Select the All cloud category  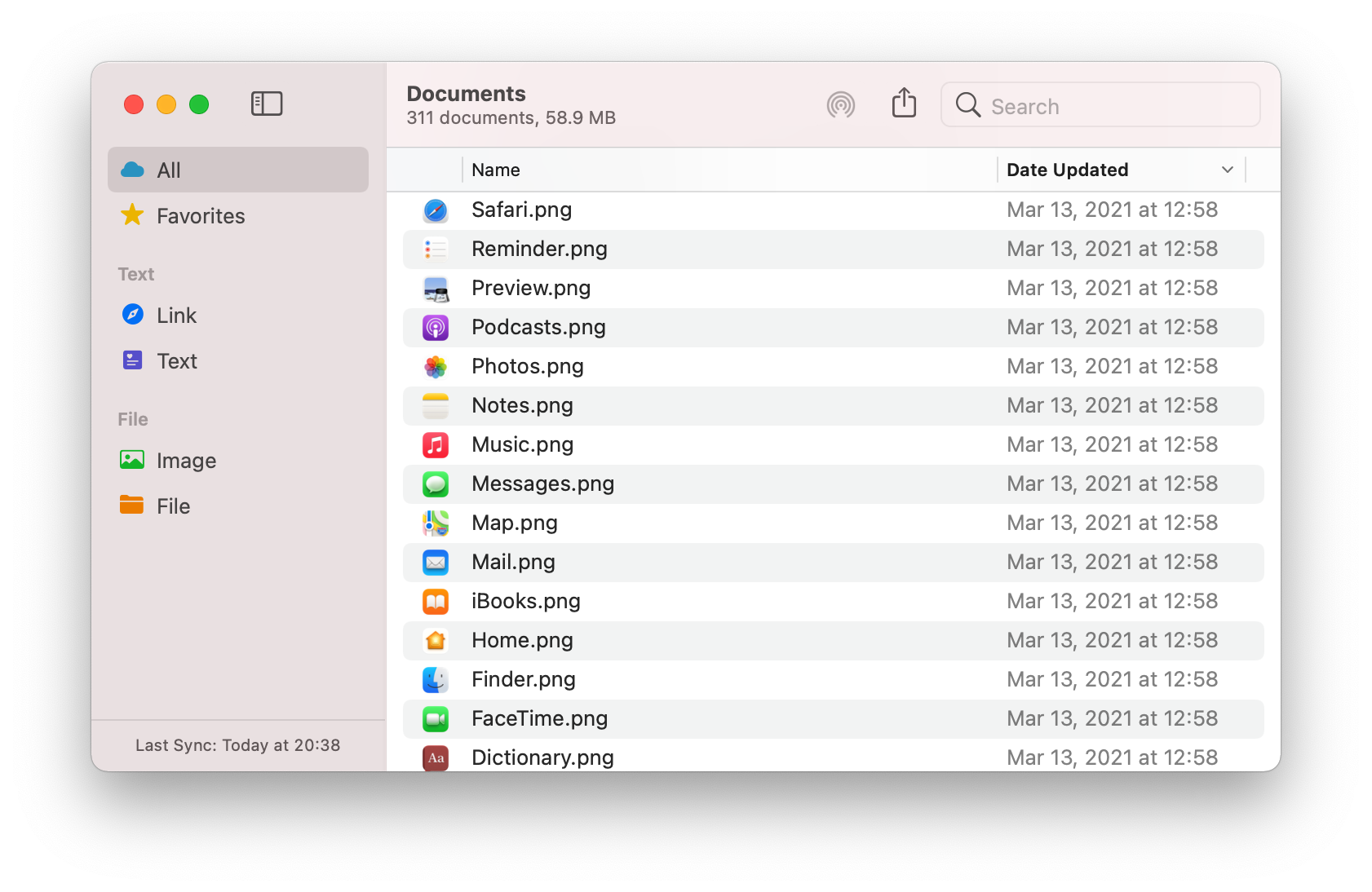click(238, 170)
